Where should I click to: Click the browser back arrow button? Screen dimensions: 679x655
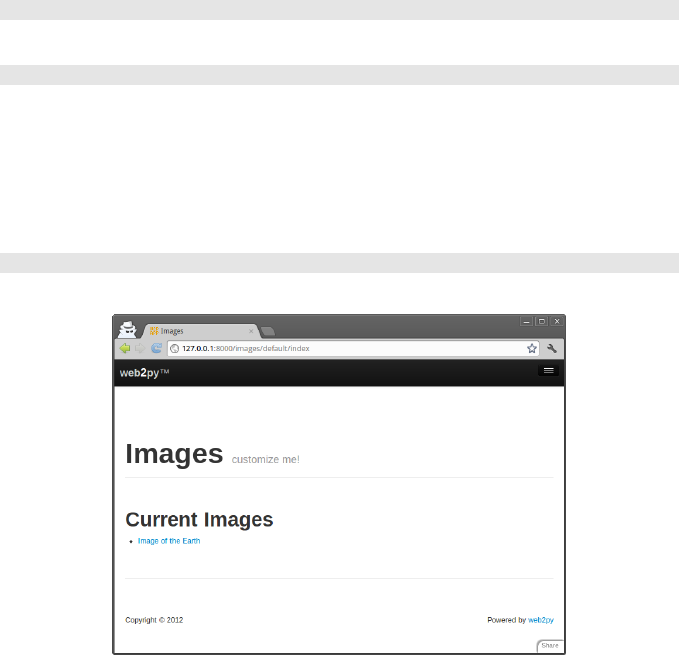click(125, 348)
